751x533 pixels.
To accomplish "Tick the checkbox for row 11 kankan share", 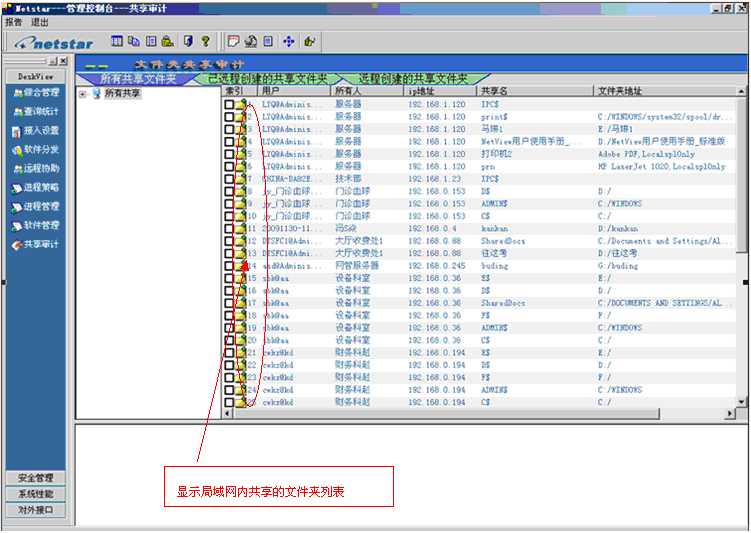I will pos(229,228).
